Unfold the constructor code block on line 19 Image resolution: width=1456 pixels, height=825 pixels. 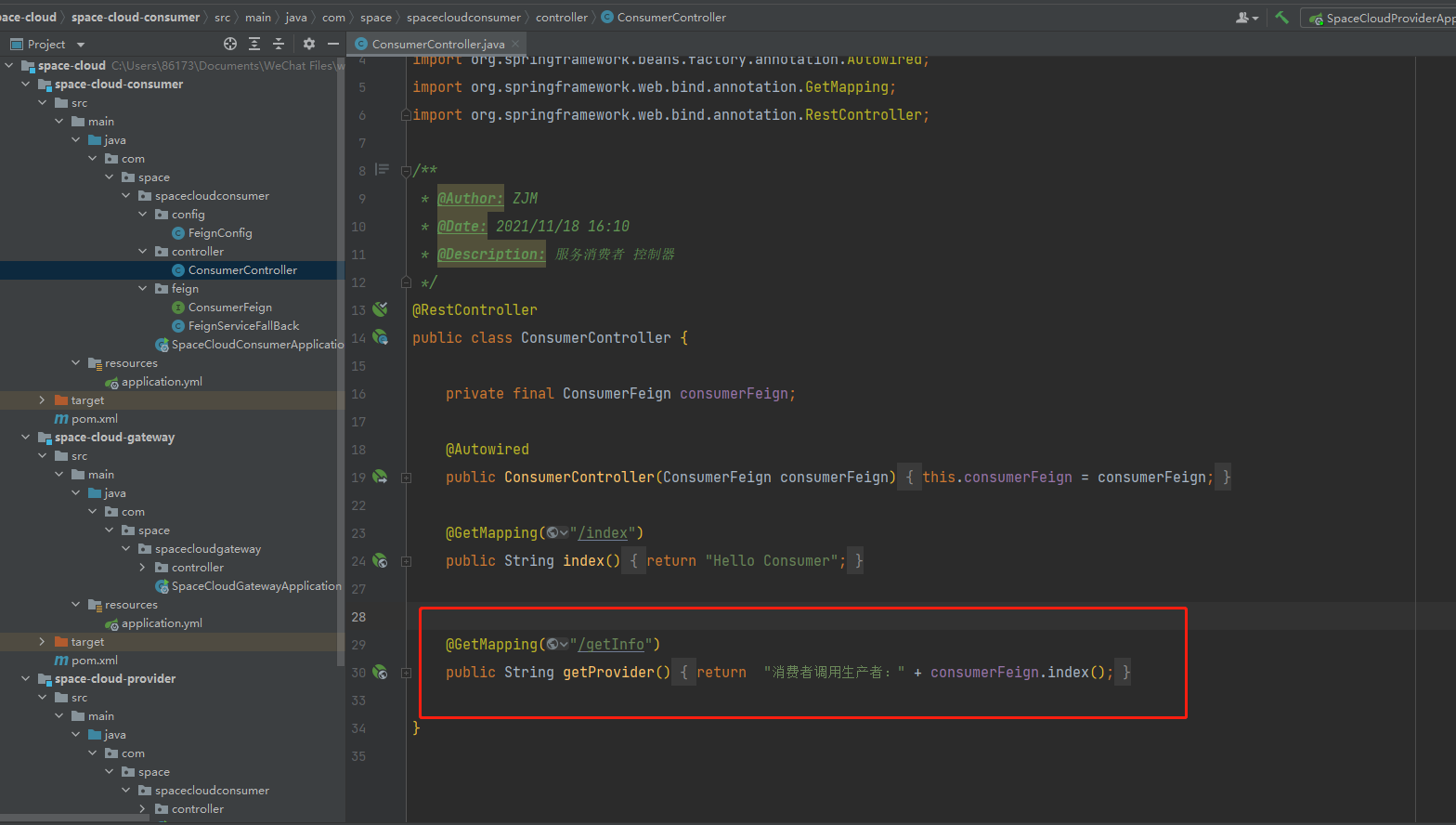tap(406, 478)
